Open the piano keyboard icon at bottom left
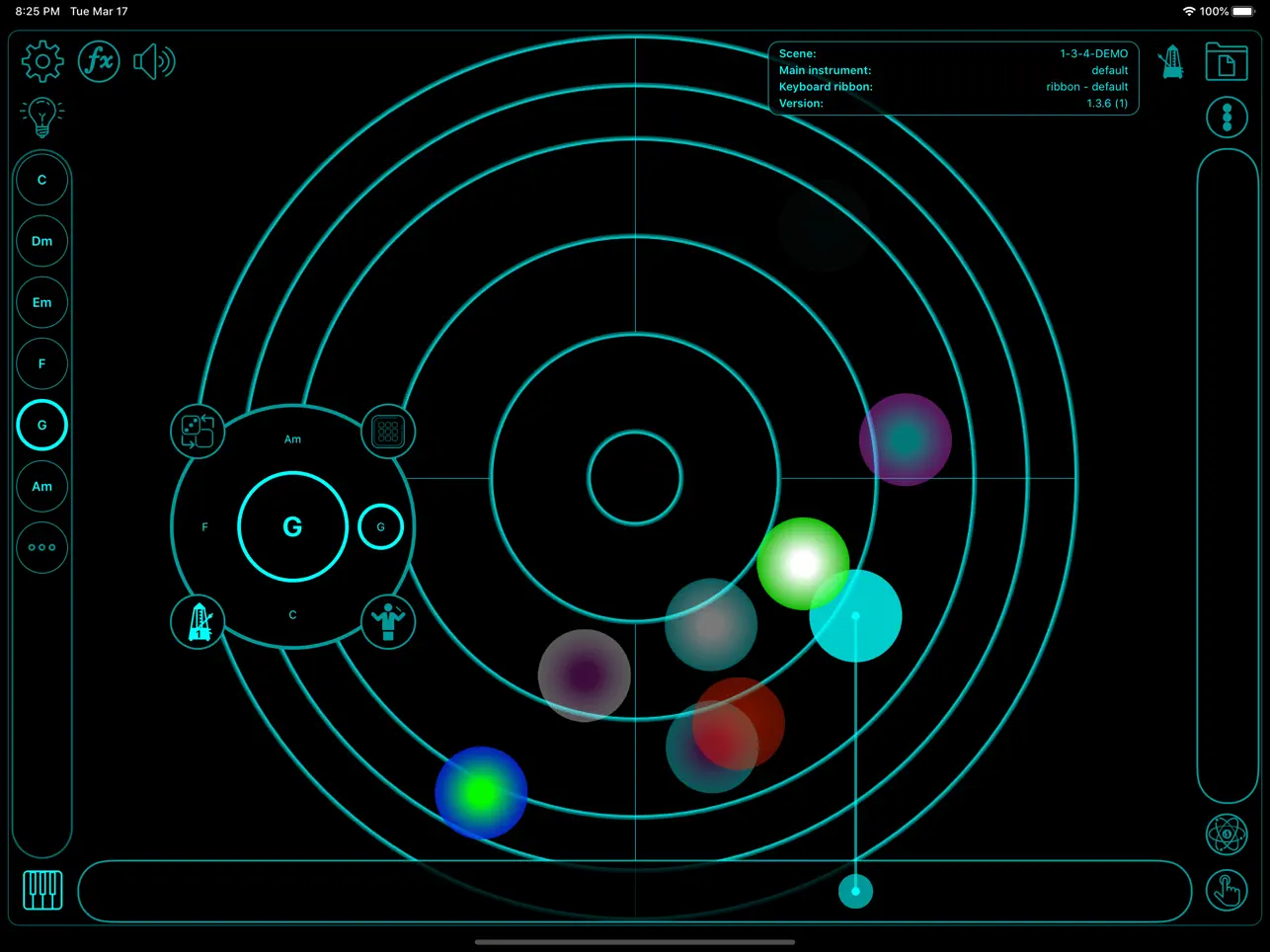The height and width of the screenshot is (952, 1270). 41,890
